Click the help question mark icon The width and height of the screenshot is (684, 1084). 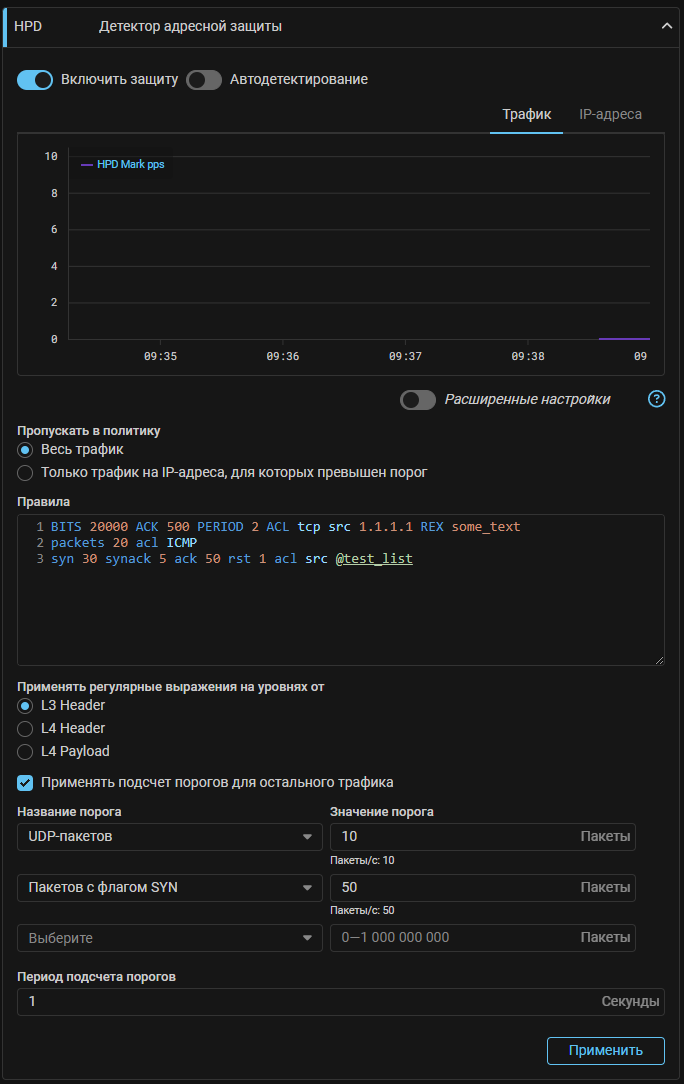click(656, 399)
